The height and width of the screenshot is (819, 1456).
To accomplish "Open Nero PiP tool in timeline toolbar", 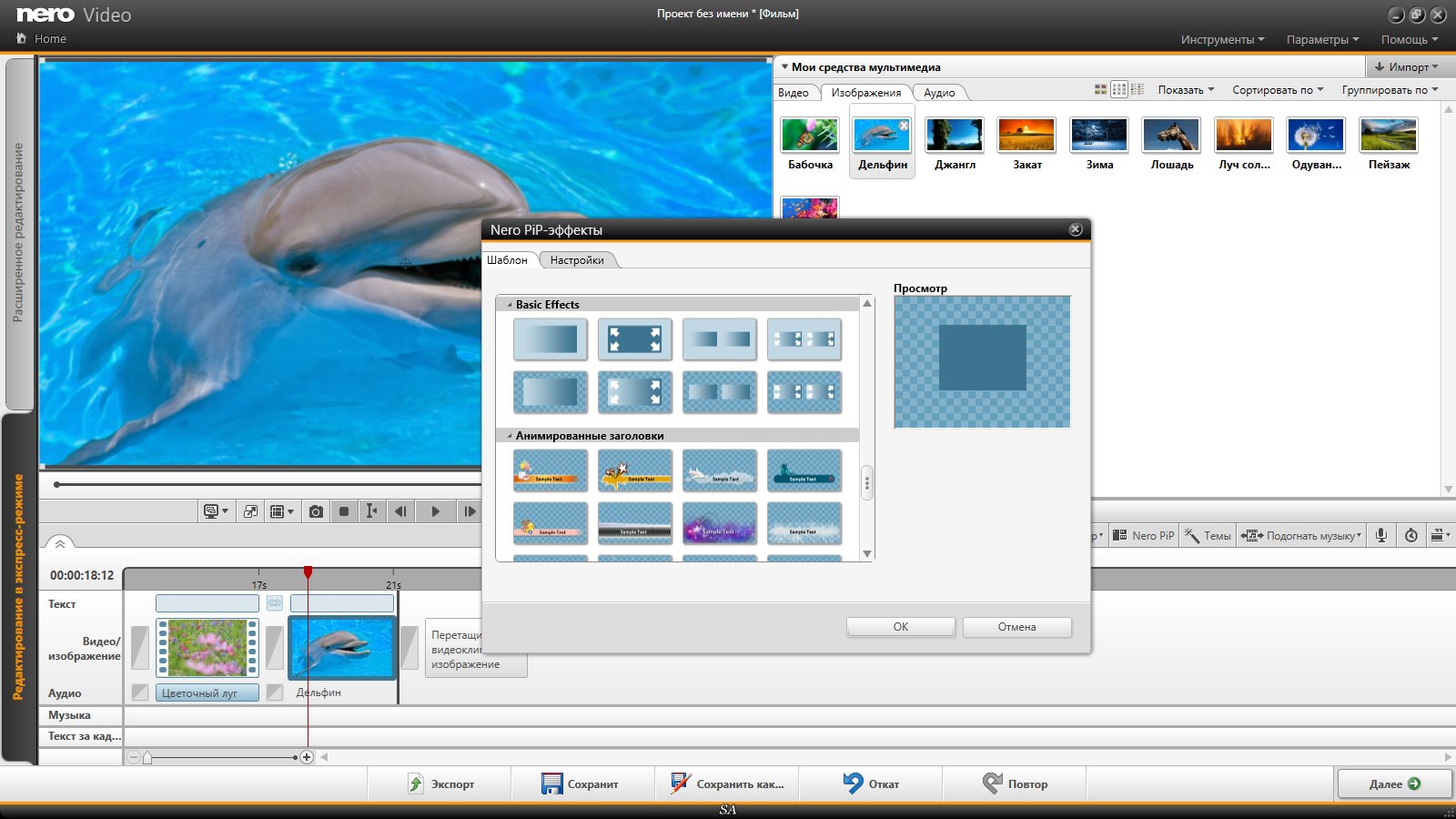I will pos(1144,535).
